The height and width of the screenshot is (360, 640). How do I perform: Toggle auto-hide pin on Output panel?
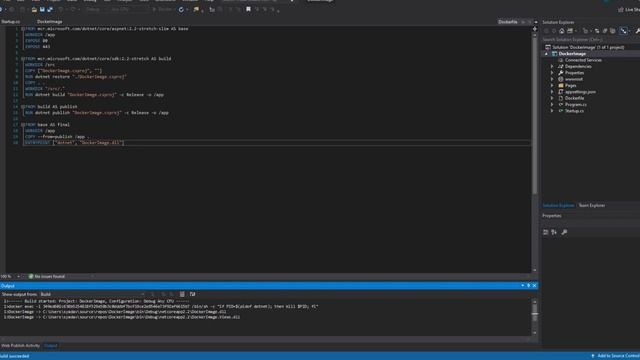(x=529, y=286)
